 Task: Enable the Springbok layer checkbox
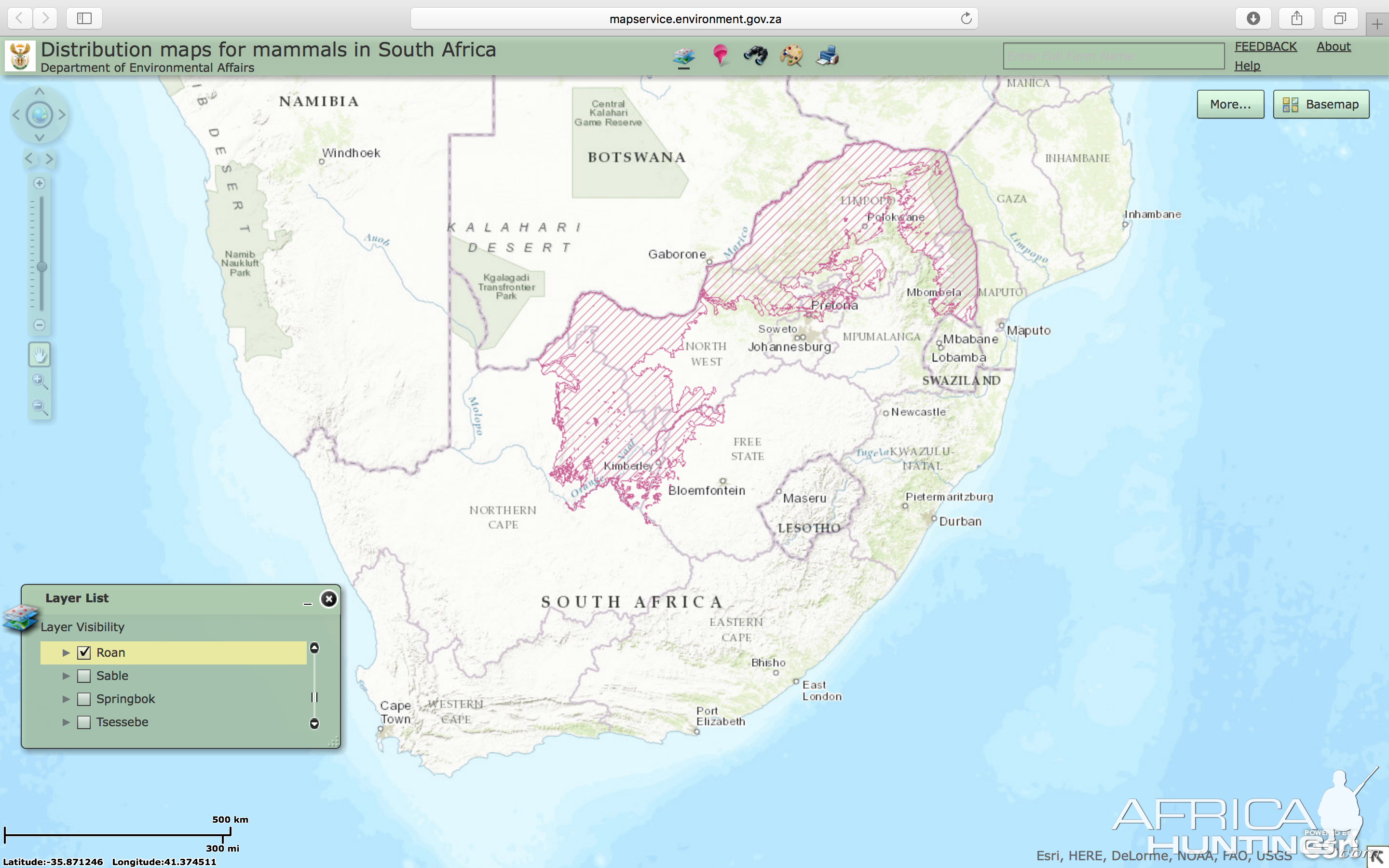click(x=84, y=699)
